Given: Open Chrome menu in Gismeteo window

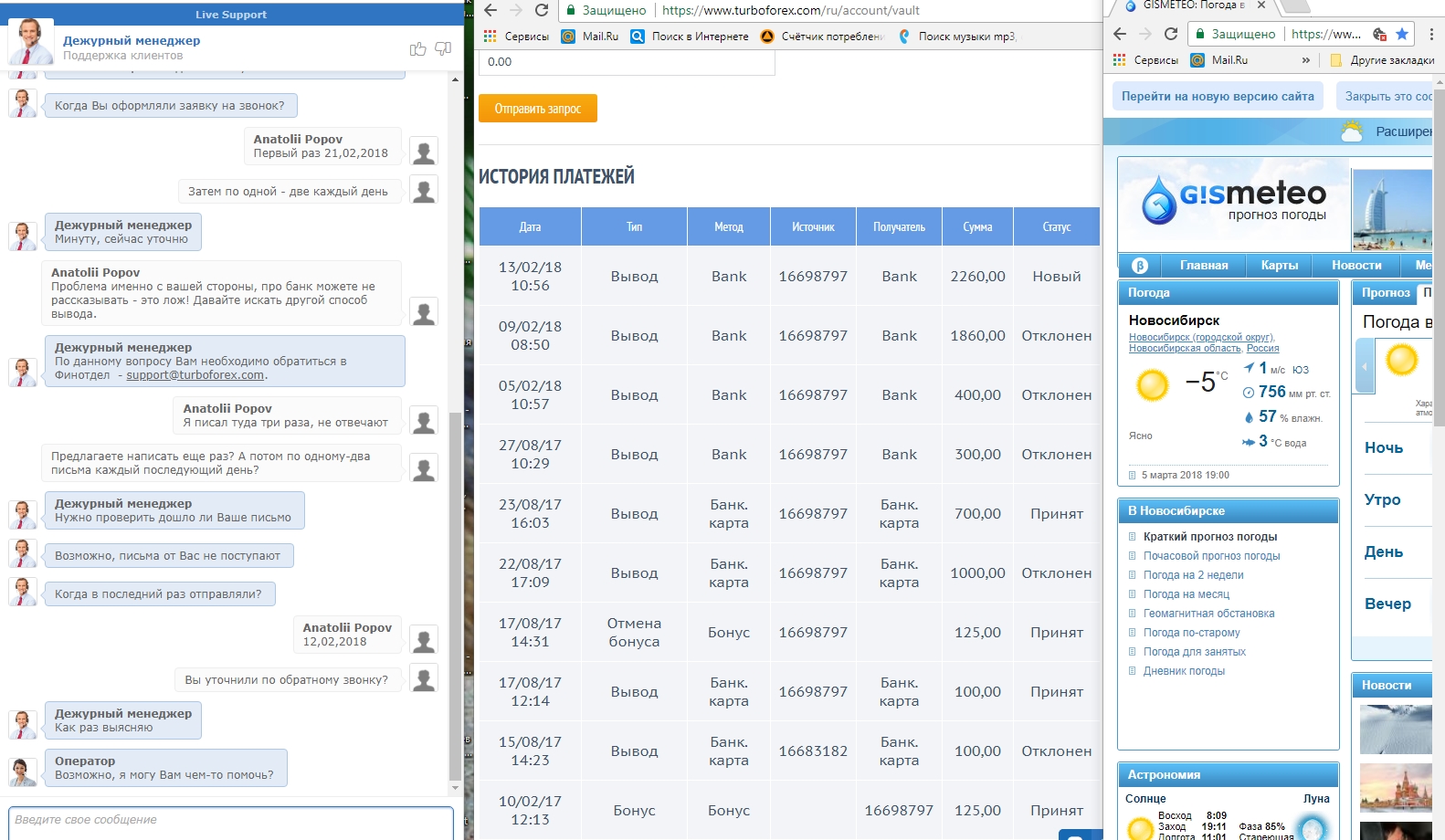Looking at the screenshot, I should pyautogui.click(x=1431, y=34).
